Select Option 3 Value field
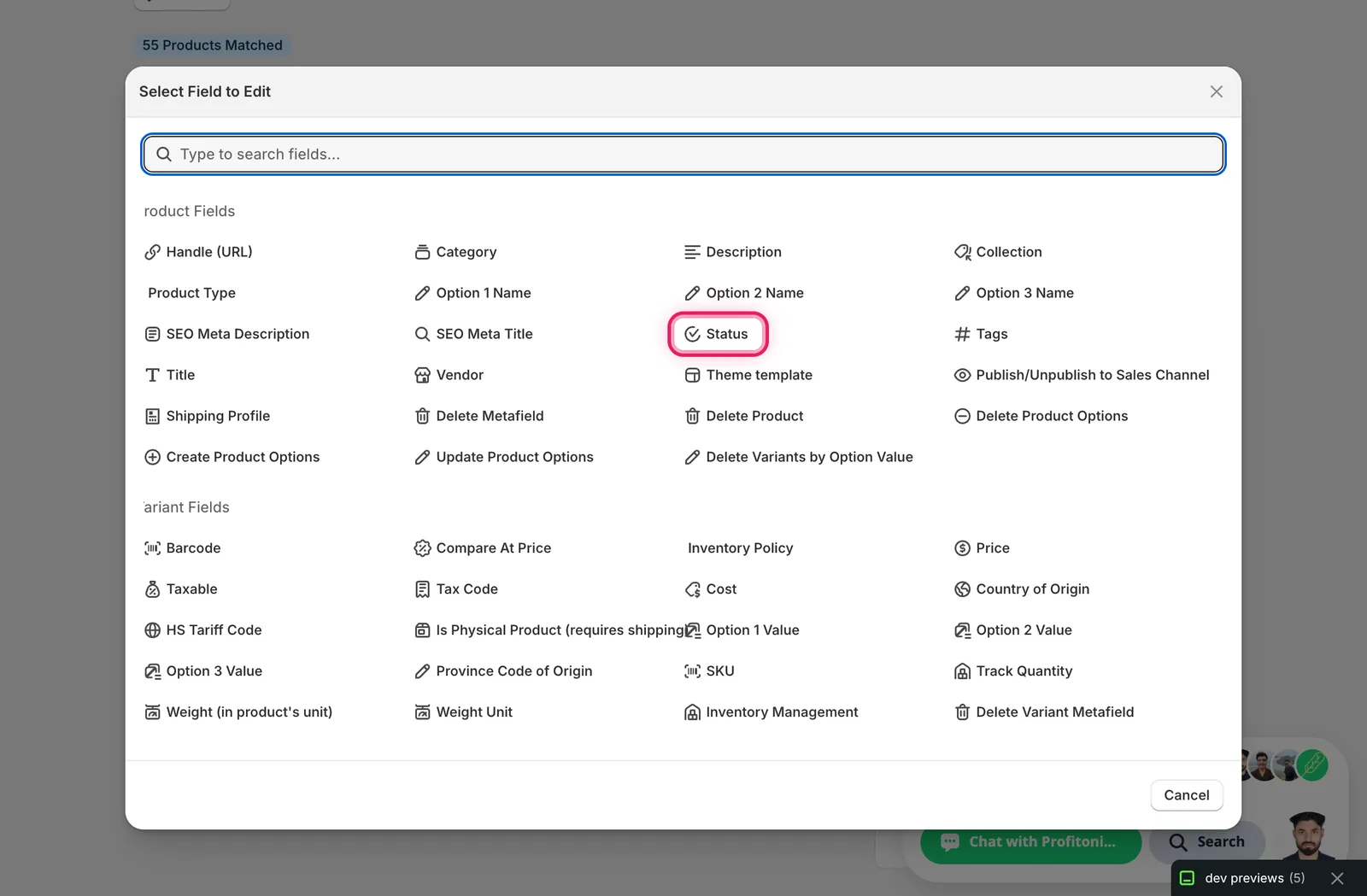This screenshot has height=896, width=1367. pos(203,671)
